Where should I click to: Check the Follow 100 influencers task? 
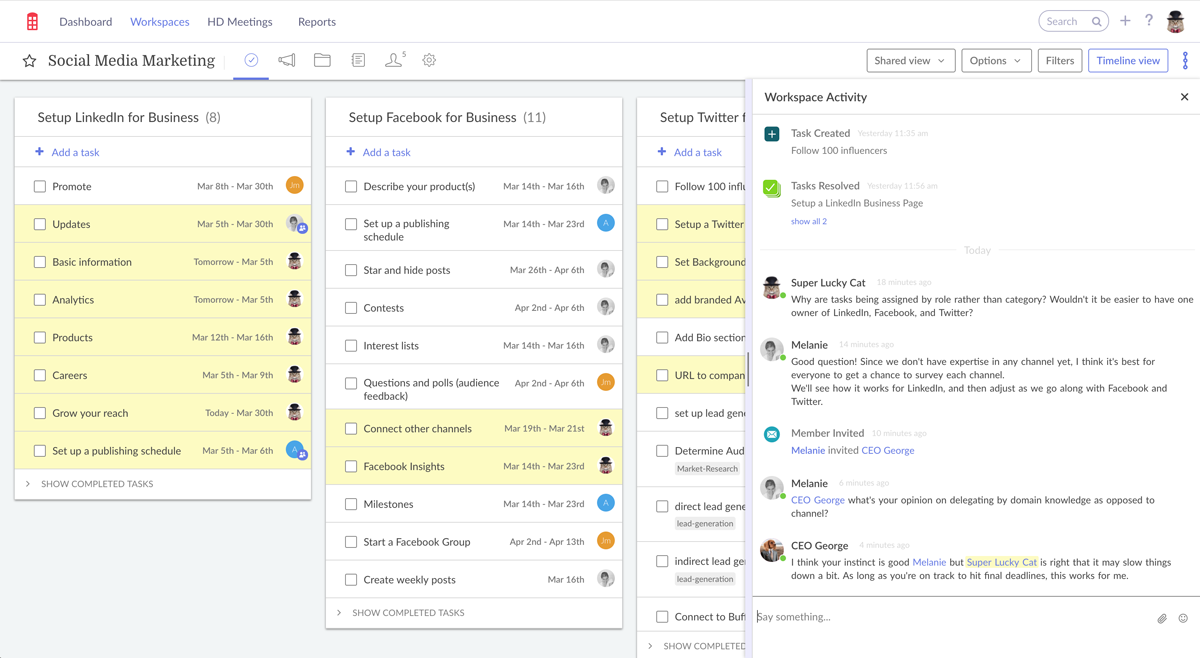pyautogui.click(x=661, y=186)
